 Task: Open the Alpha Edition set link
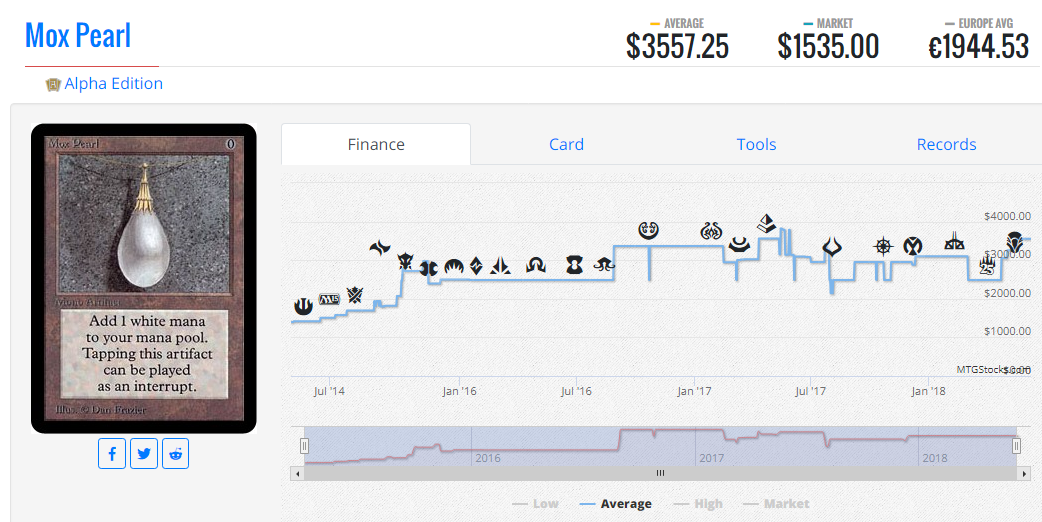(114, 84)
